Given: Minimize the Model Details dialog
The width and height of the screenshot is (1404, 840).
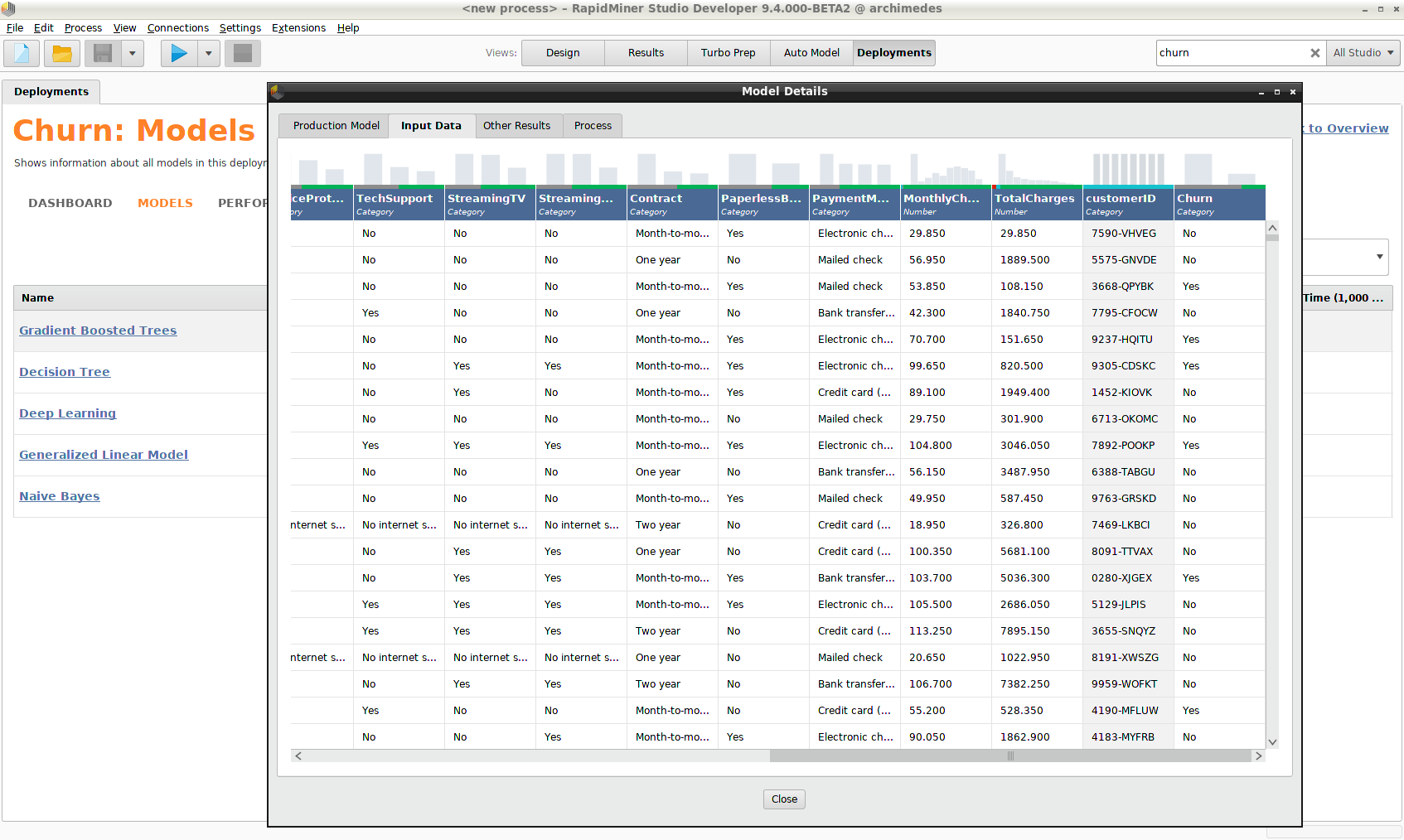Looking at the screenshot, I should click(x=1261, y=92).
